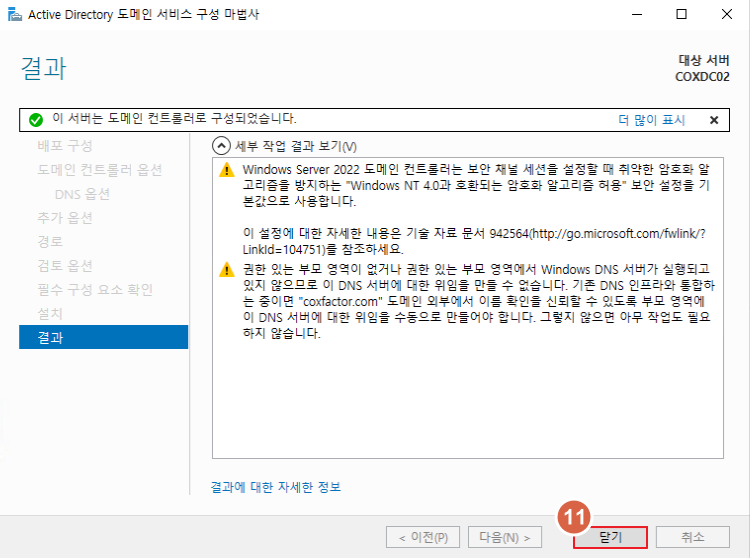Click the disabled 다음(N) button

tap(505, 537)
